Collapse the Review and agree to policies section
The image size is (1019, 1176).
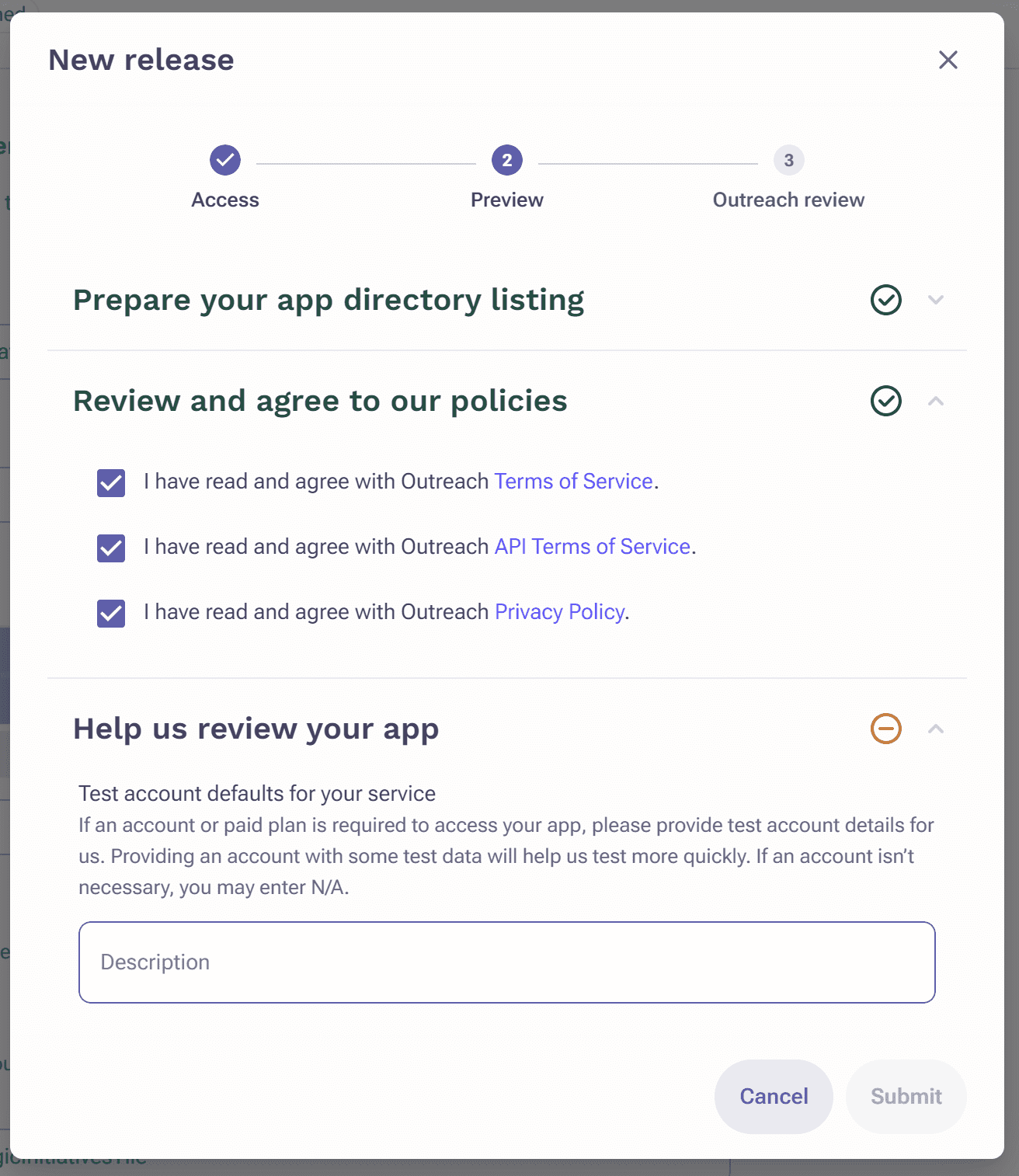point(937,402)
